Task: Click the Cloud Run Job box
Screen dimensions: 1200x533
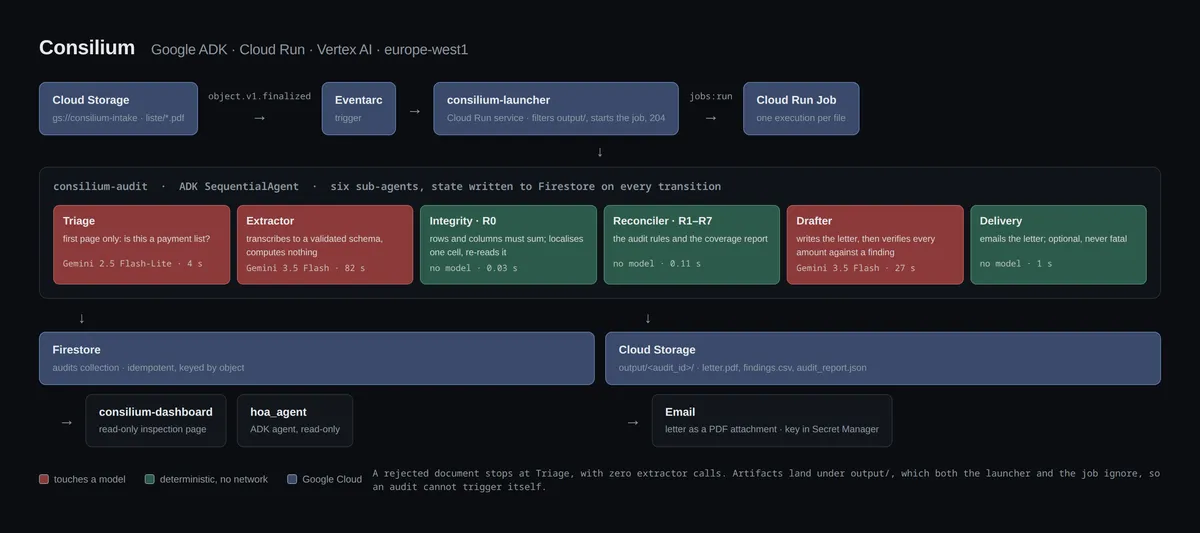Action: click(x=801, y=109)
